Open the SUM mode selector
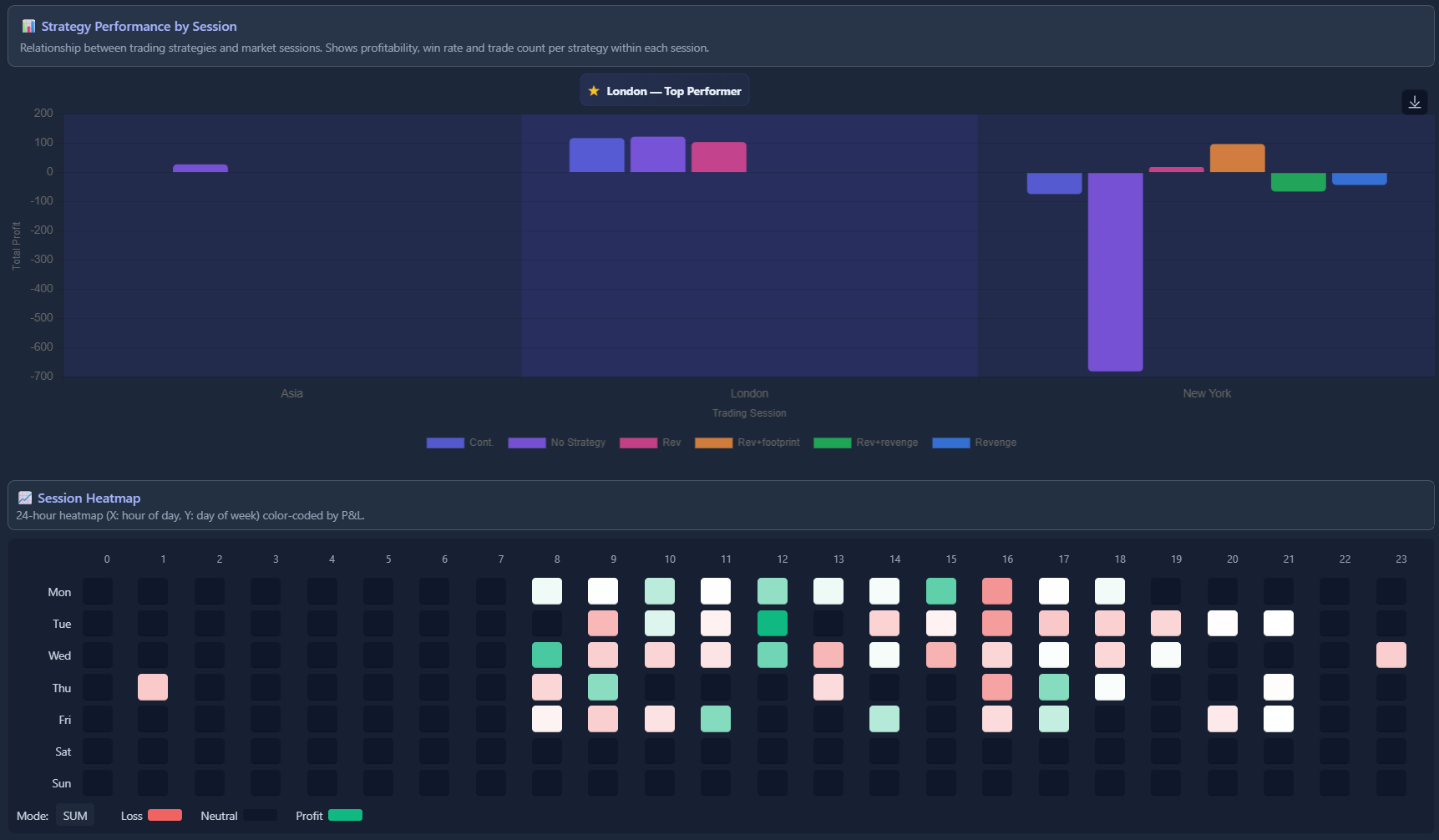This screenshot has height=840, width=1439. (x=75, y=816)
